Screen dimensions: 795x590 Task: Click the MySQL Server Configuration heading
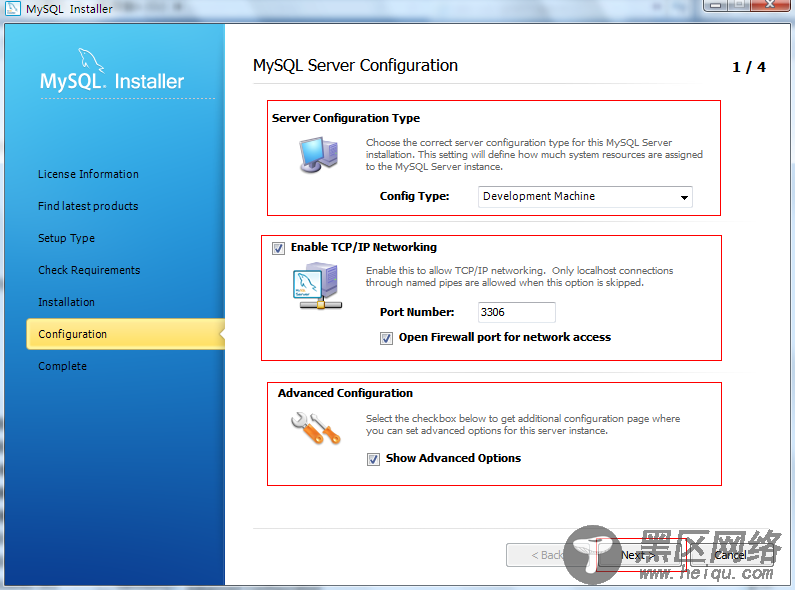pos(355,65)
